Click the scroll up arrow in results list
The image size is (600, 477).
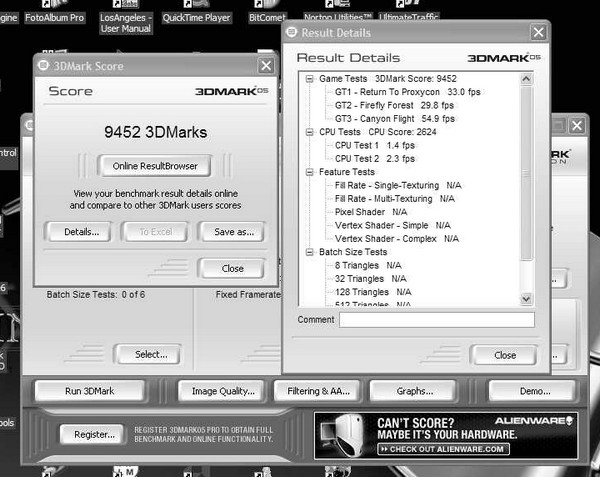click(x=526, y=79)
